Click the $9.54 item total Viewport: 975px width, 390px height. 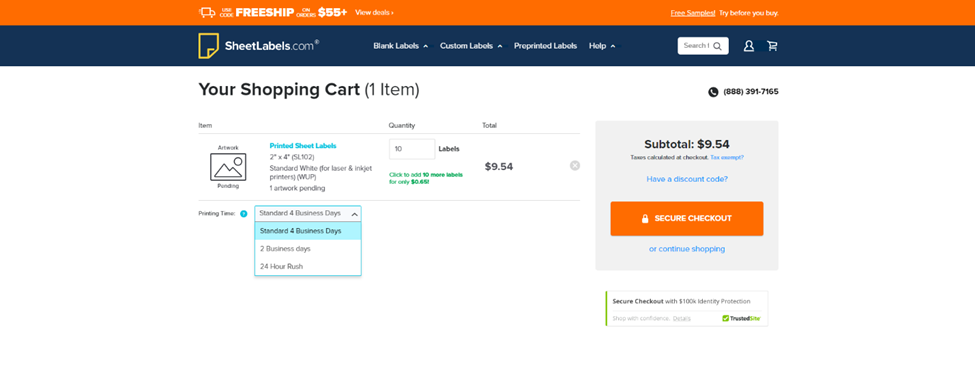499,167
